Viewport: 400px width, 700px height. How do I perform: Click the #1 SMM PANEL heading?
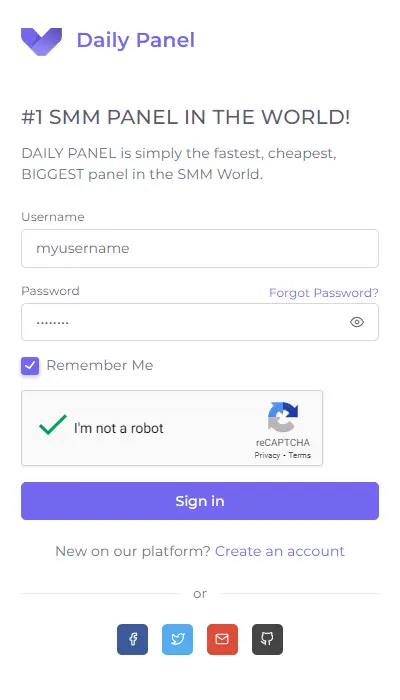coord(186,117)
